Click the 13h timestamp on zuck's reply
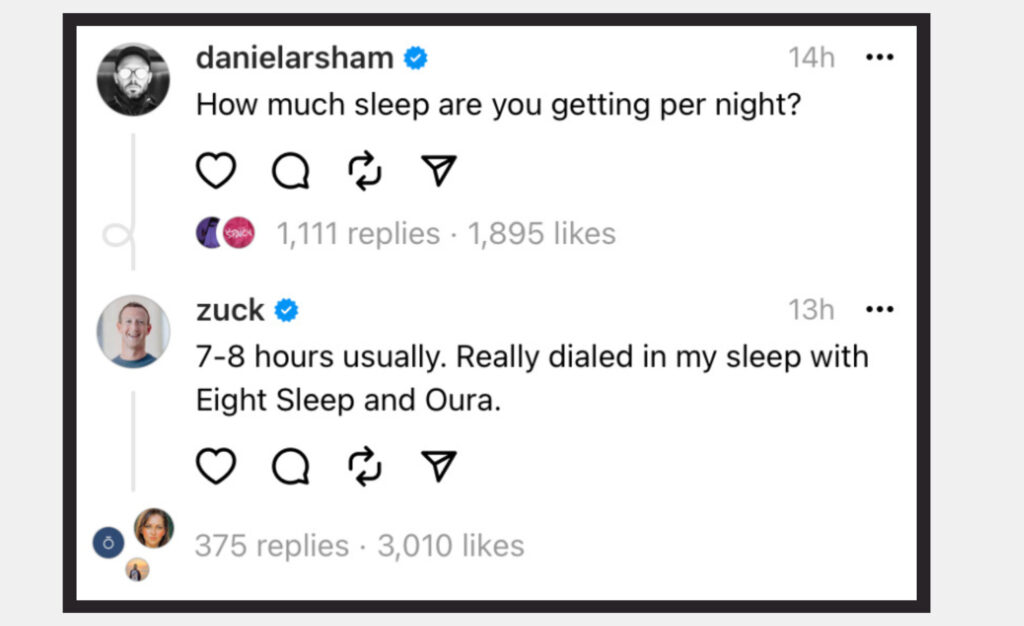The image size is (1024, 626). pyautogui.click(x=811, y=311)
